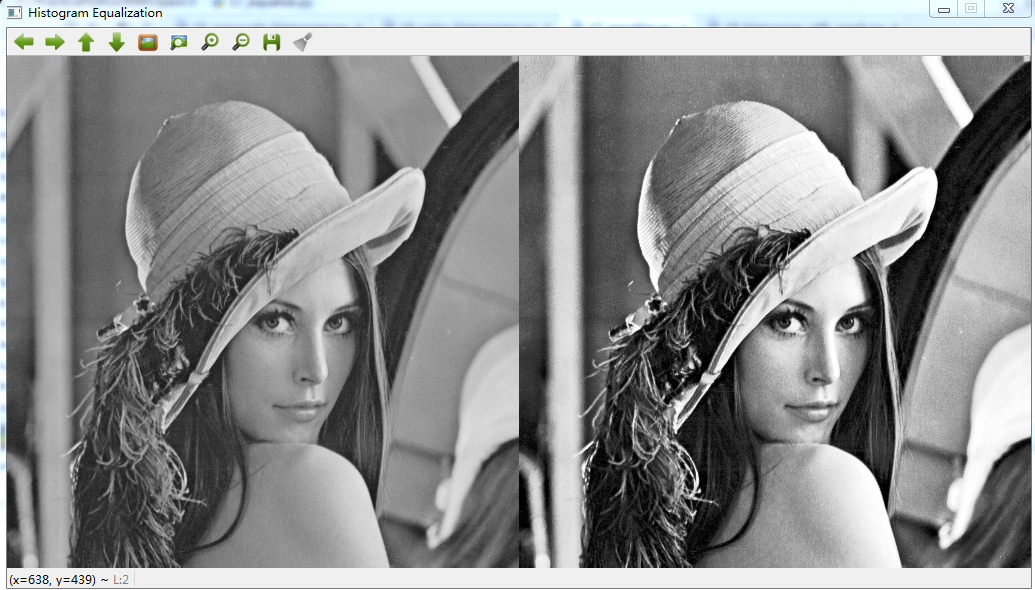Save the current image with the floppy icon

tap(271, 42)
